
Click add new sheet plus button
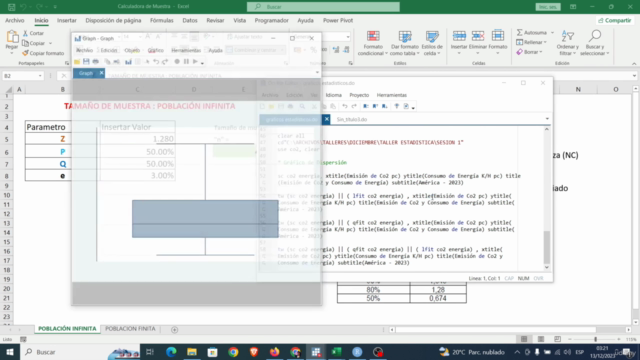coord(174,329)
